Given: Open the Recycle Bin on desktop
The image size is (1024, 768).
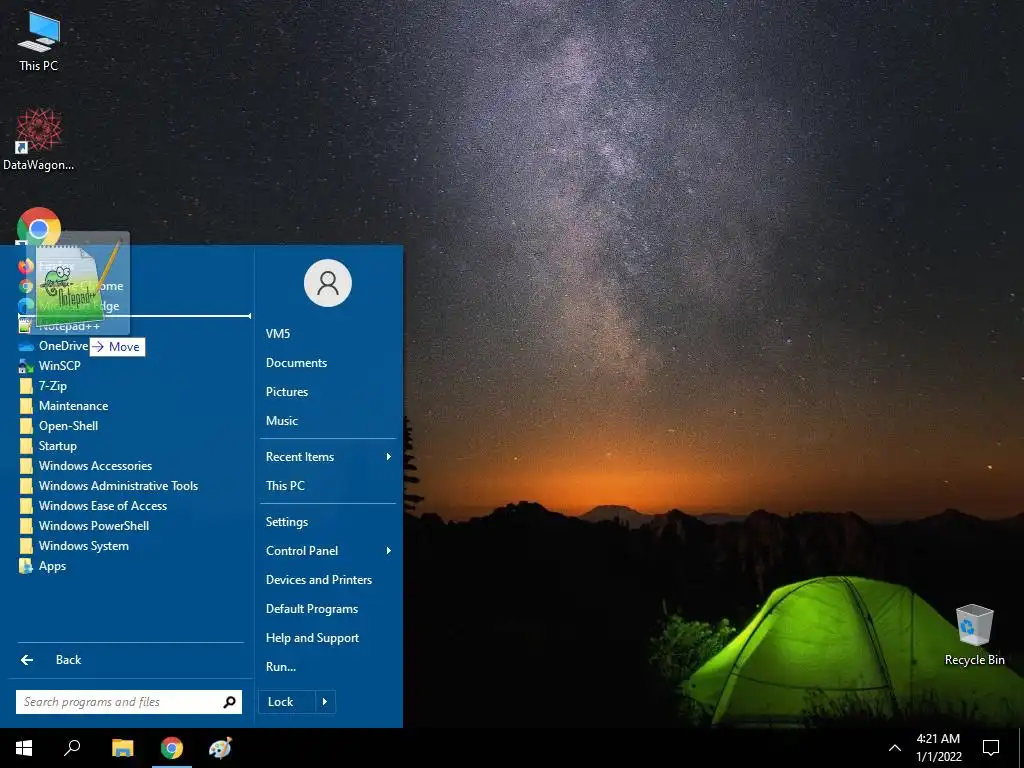Looking at the screenshot, I should tap(974, 635).
